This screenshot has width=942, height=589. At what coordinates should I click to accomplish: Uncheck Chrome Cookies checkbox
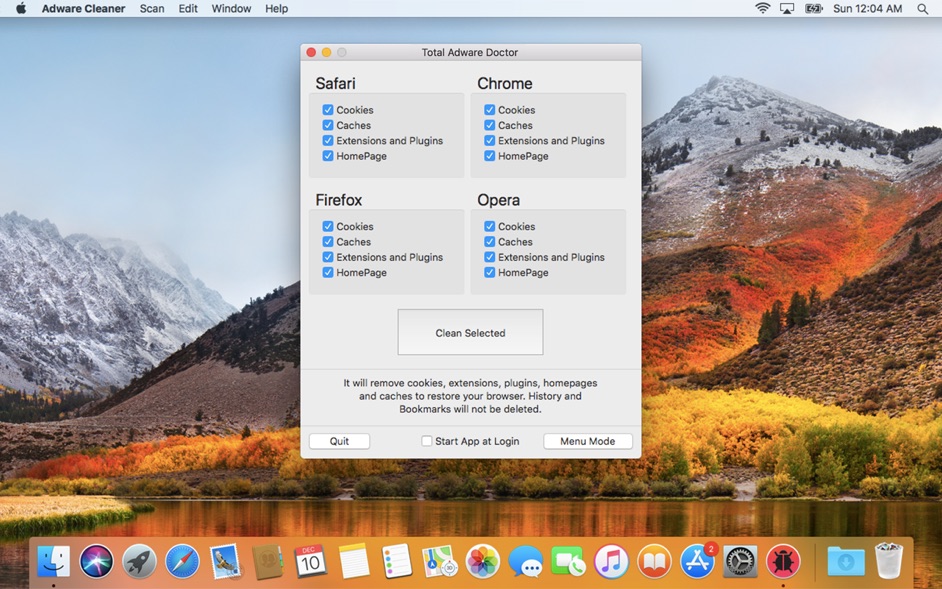point(489,109)
